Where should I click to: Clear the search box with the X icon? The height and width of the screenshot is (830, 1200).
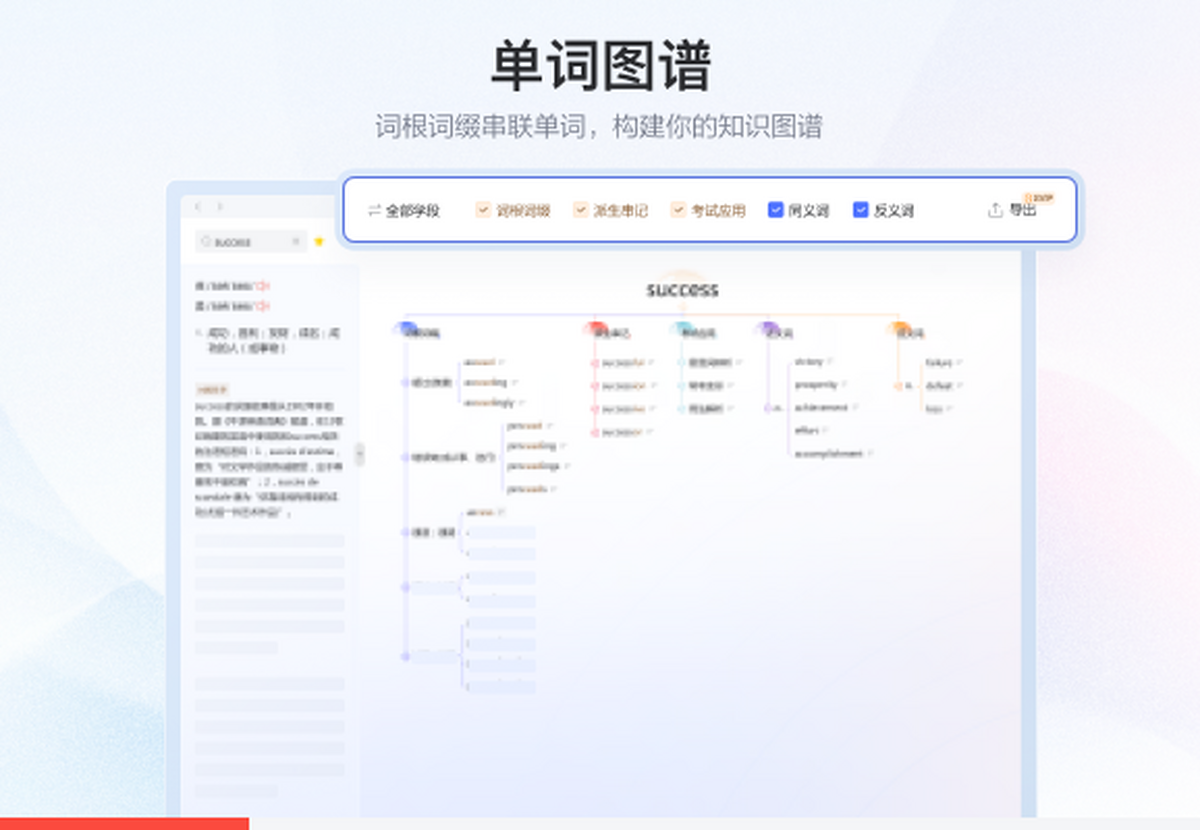click(x=296, y=242)
